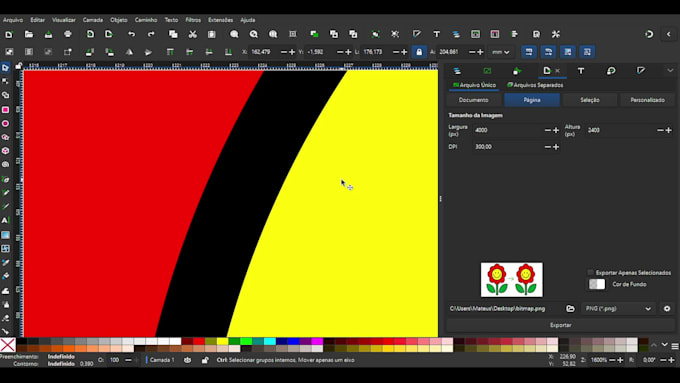The width and height of the screenshot is (680, 383).
Task: Select the 3D Box tool
Action: click(x=5, y=151)
